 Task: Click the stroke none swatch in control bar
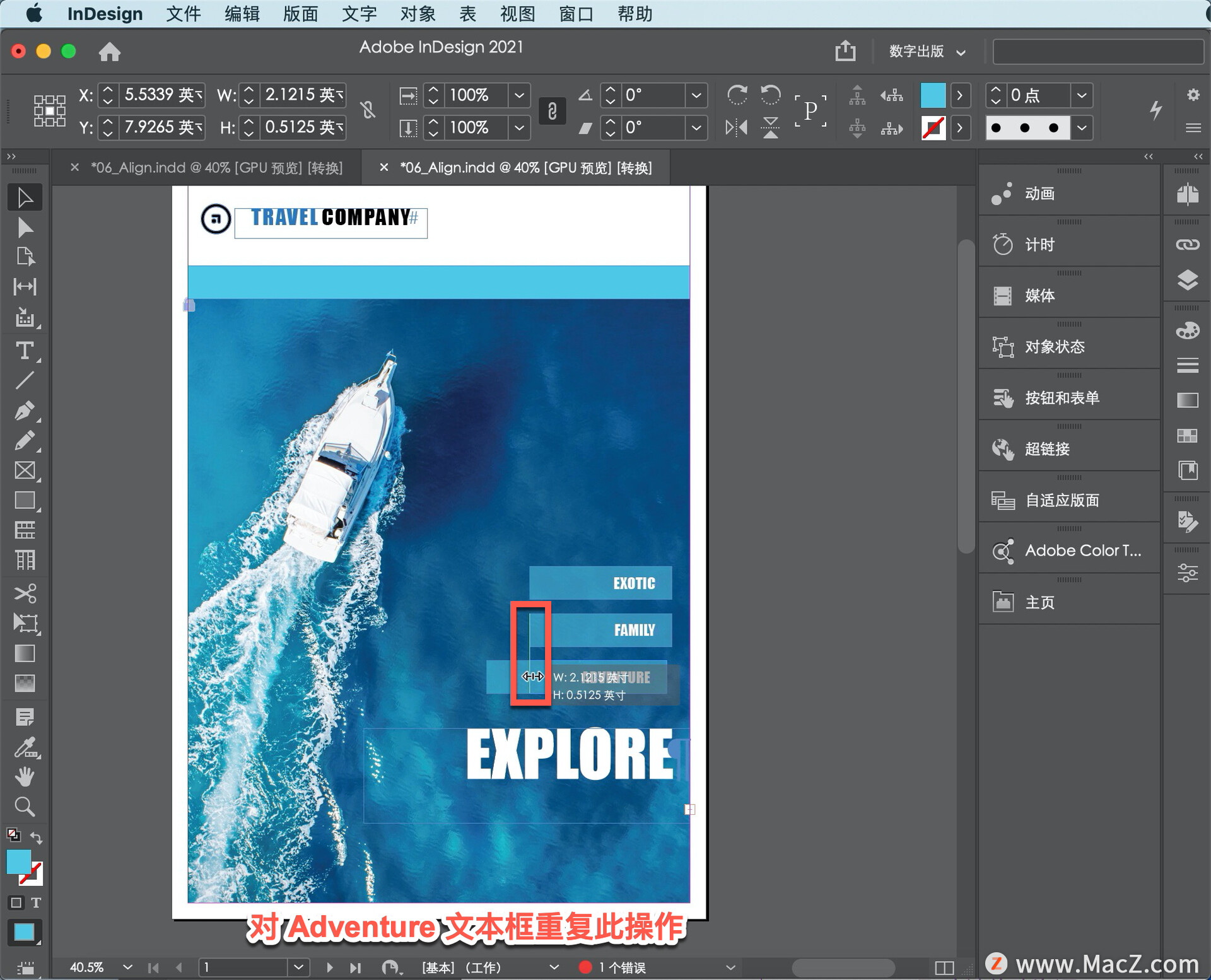point(933,128)
